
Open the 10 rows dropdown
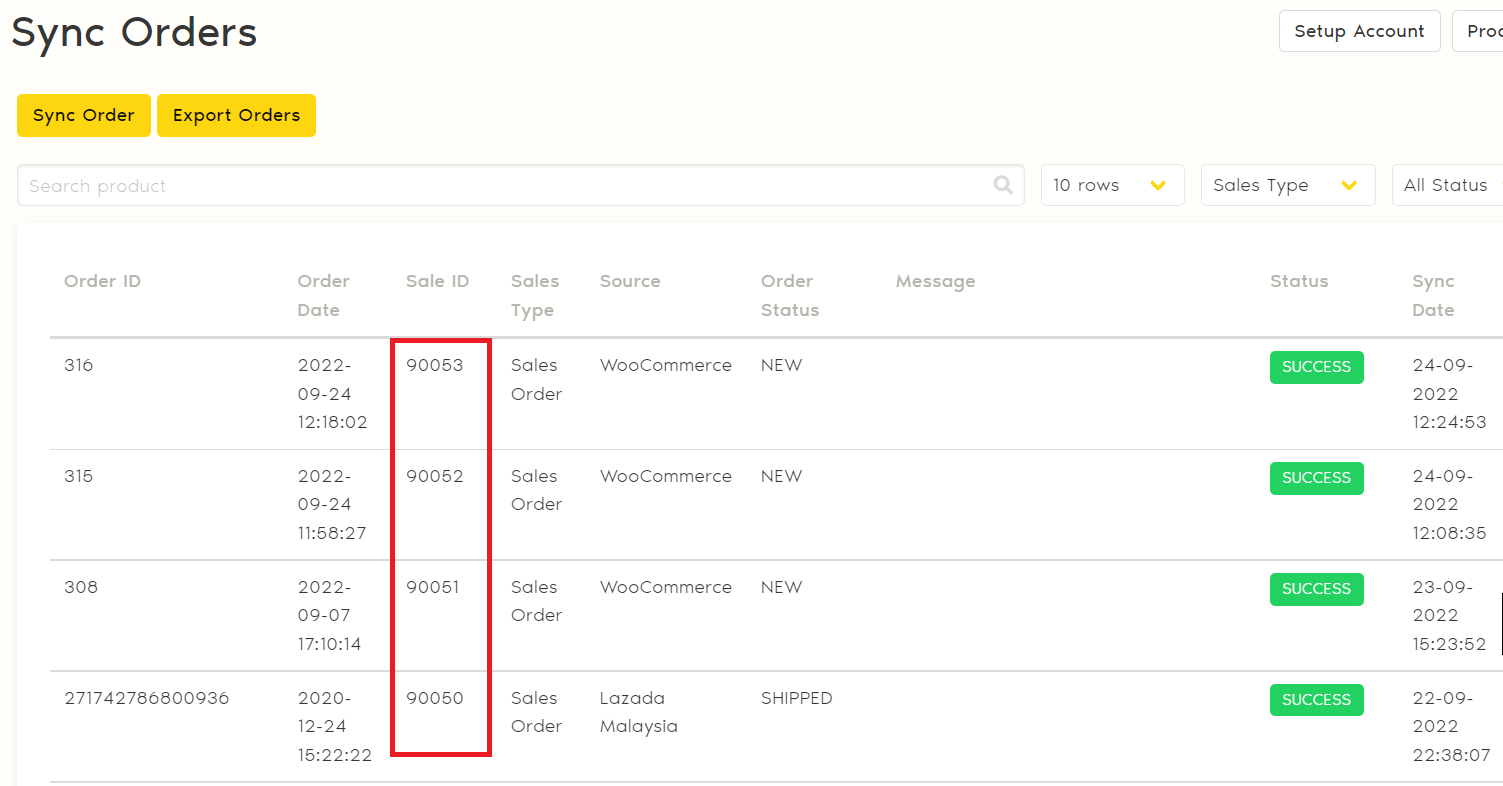tap(1112, 185)
